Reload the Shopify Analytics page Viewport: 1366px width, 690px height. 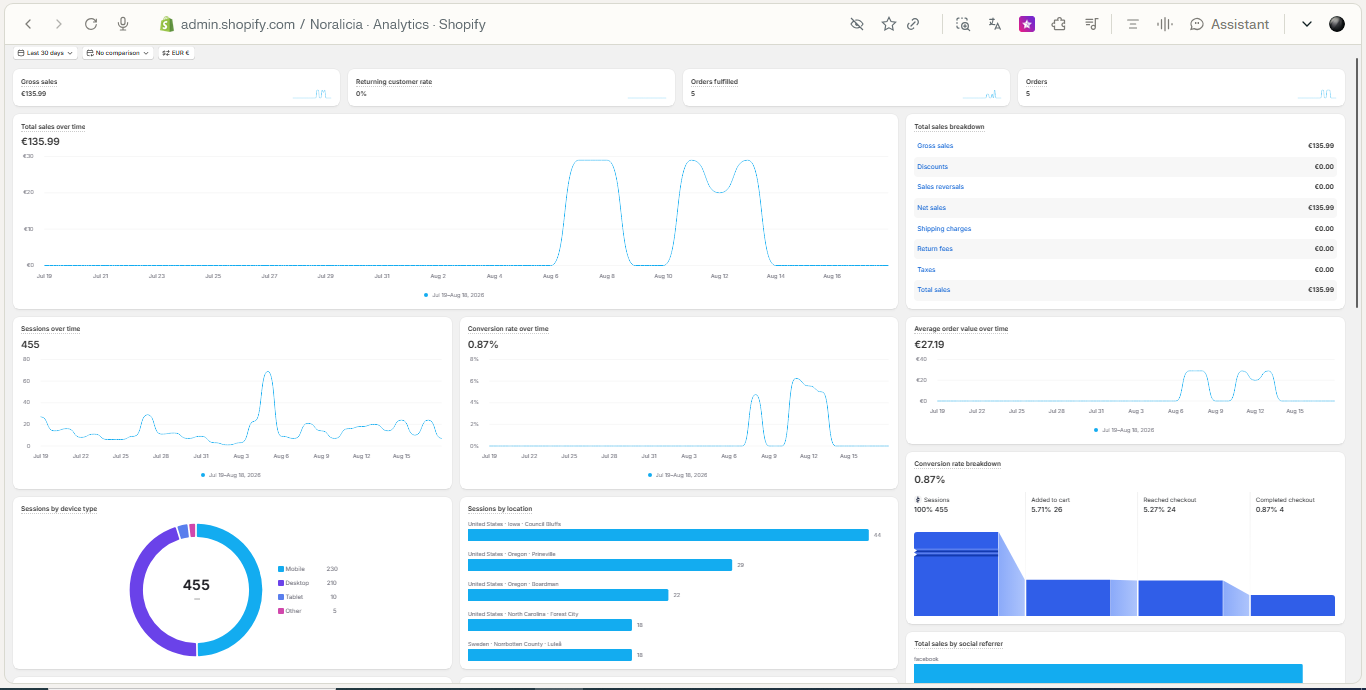pos(91,24)
